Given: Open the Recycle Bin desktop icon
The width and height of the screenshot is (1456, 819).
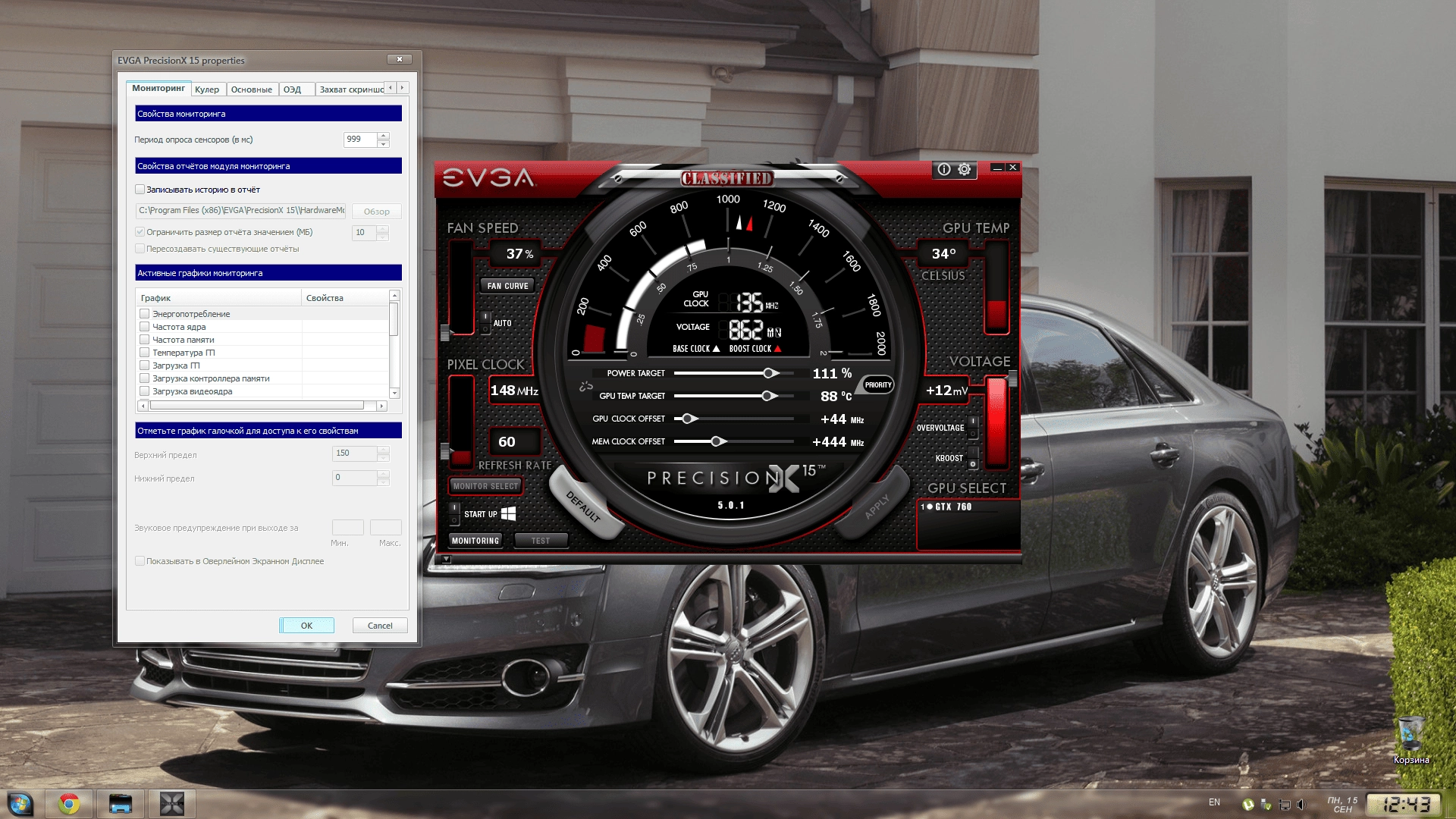Looking at the screenshot, I should coord(1410,738).
